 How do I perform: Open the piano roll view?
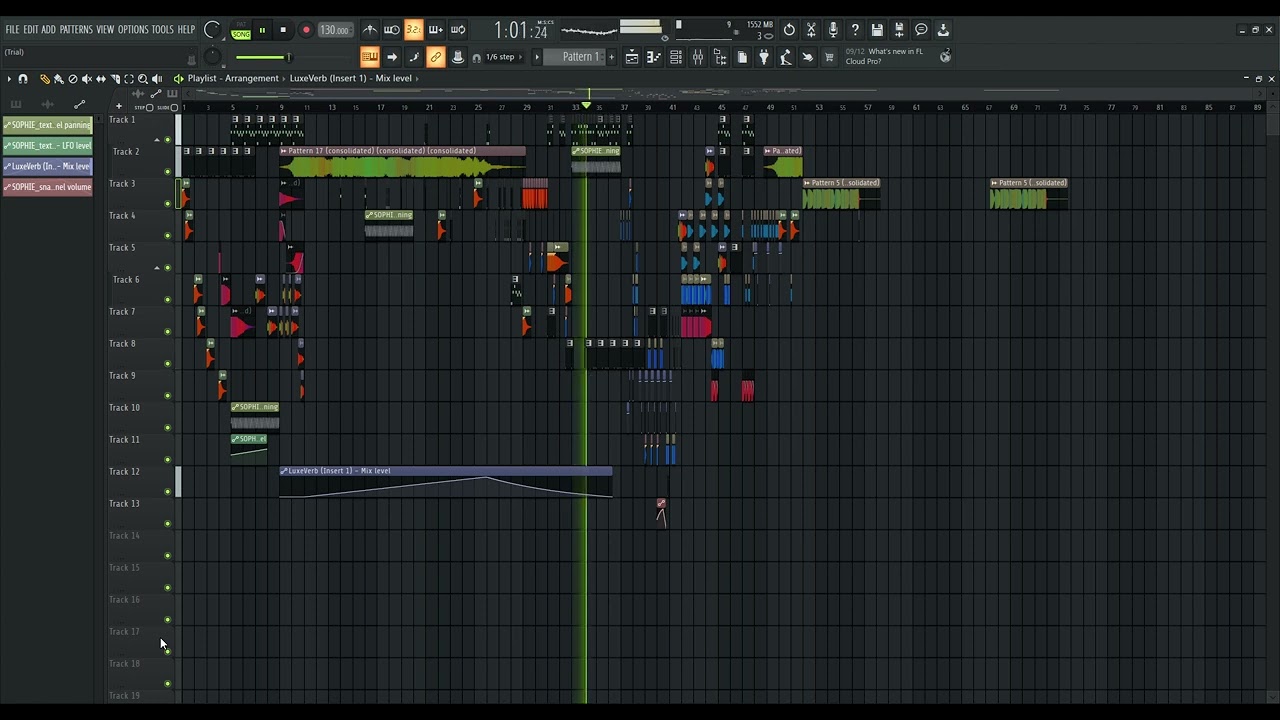pos(654,57)
